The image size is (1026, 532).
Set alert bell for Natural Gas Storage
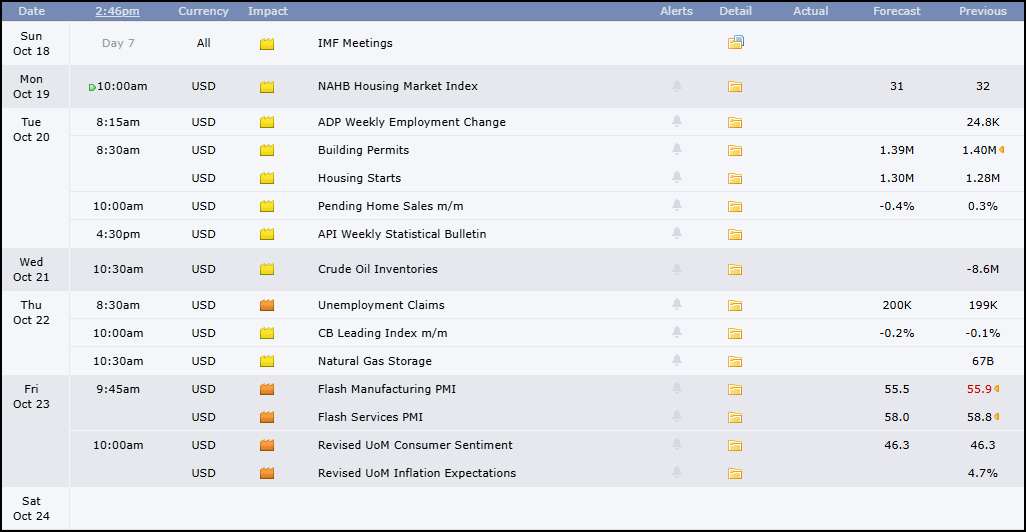point(677,360)
